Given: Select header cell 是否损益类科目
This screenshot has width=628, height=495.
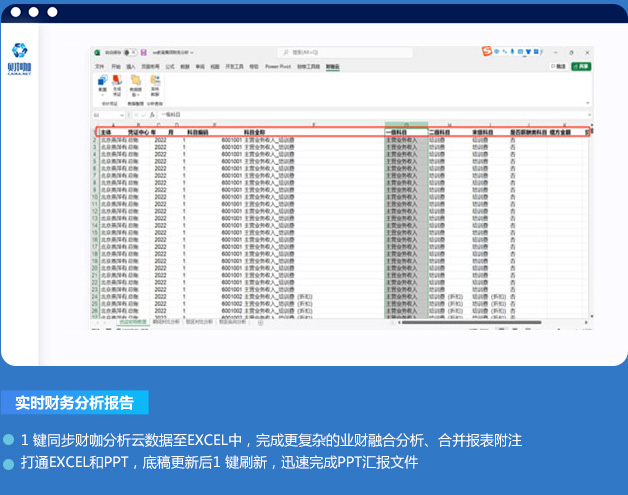Looking at the screenshot, I should click(528, 132).
